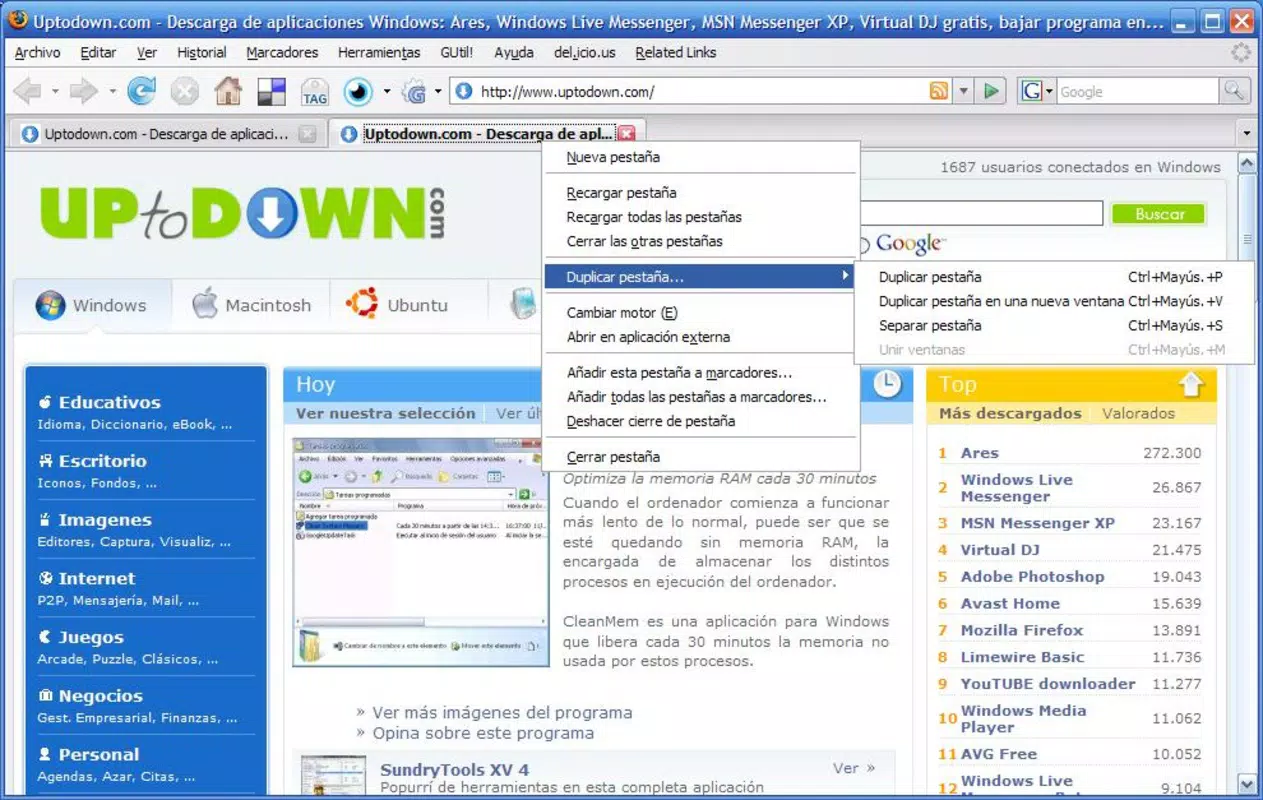Open the list-all-tabs dropdown arrow
The width and height of the screenshot is (1263, 800).
tap(1246, 133)
